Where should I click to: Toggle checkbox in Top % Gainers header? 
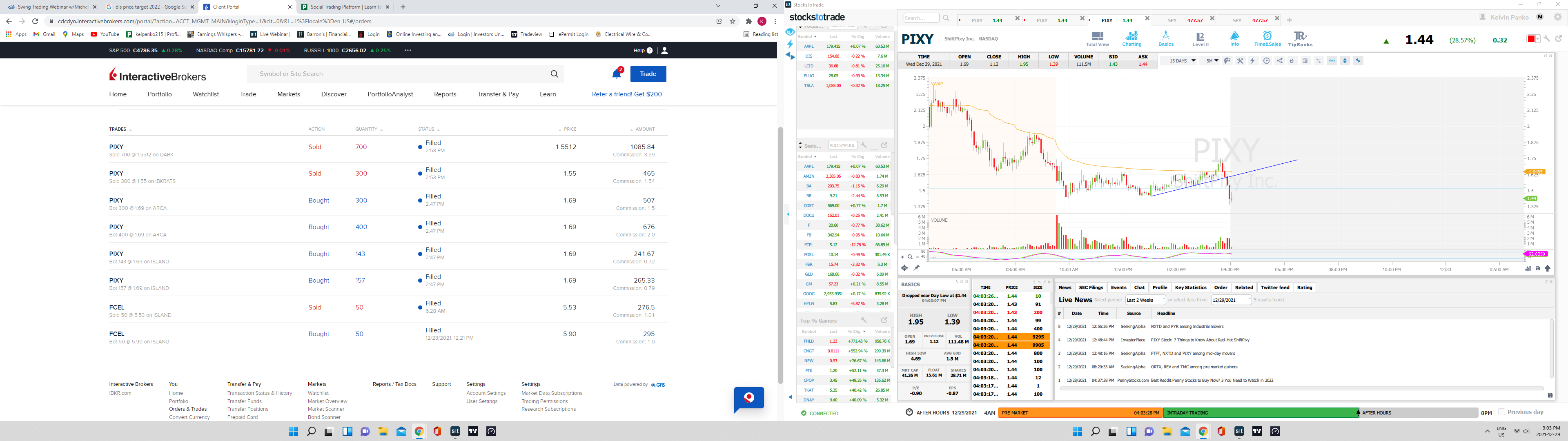pyautogui.click(x=873, y=321)
